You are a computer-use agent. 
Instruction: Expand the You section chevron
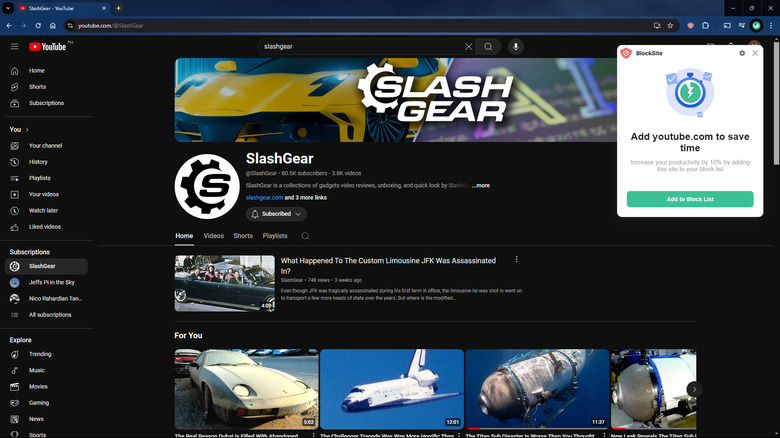[27, 129]
